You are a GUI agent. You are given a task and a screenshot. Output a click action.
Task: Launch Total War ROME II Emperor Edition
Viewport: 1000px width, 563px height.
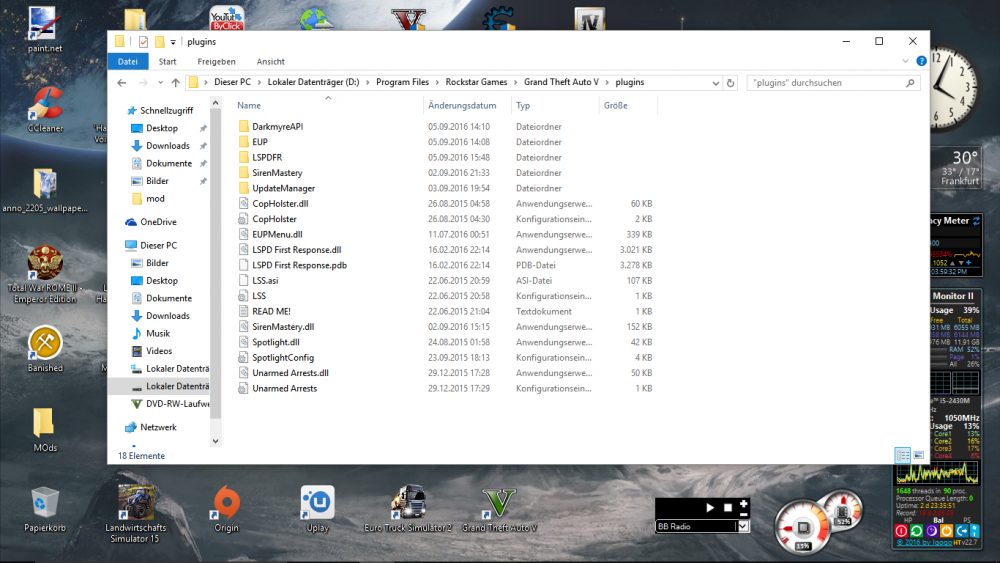[45, 274]
